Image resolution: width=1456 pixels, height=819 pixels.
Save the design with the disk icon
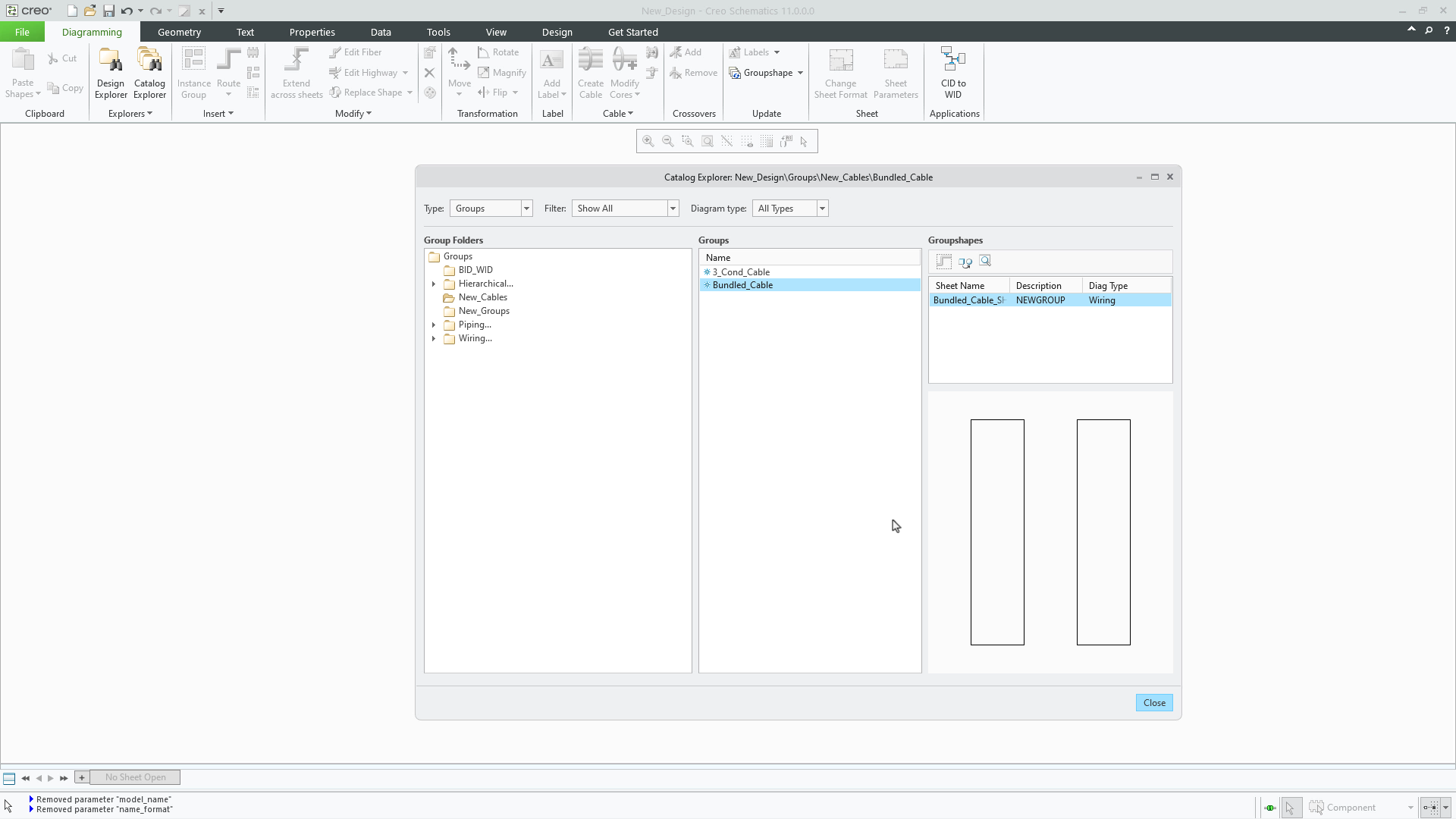coord(108,11)
